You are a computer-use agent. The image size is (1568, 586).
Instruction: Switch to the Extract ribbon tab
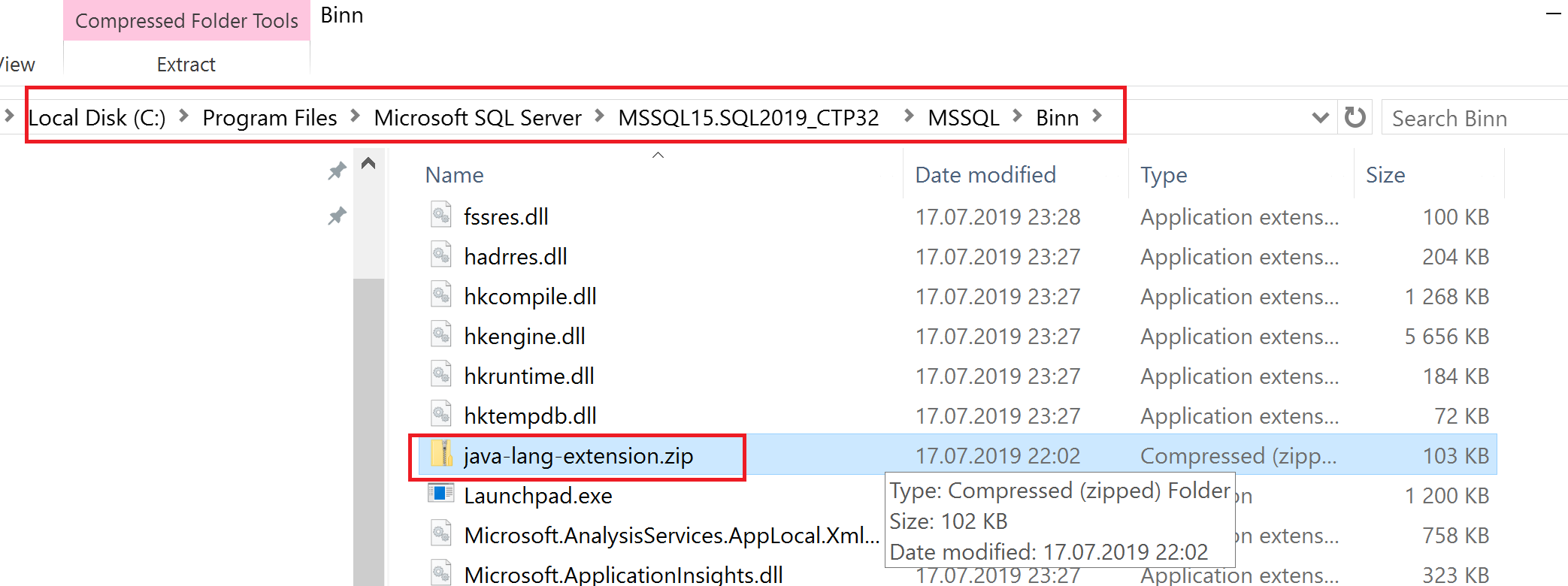click(x=186, y=65)
